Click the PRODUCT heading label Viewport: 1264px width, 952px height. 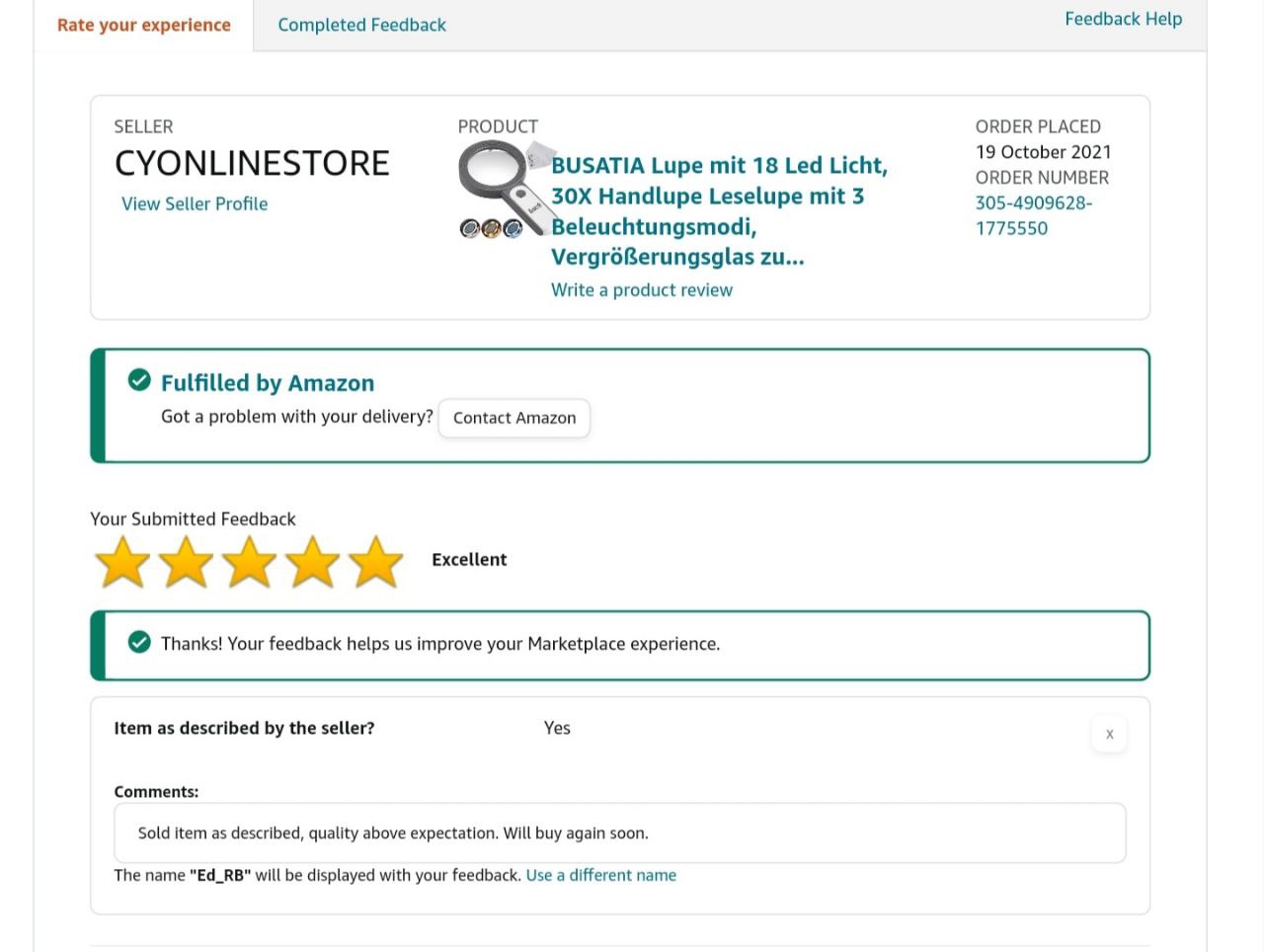coord(498,126)
